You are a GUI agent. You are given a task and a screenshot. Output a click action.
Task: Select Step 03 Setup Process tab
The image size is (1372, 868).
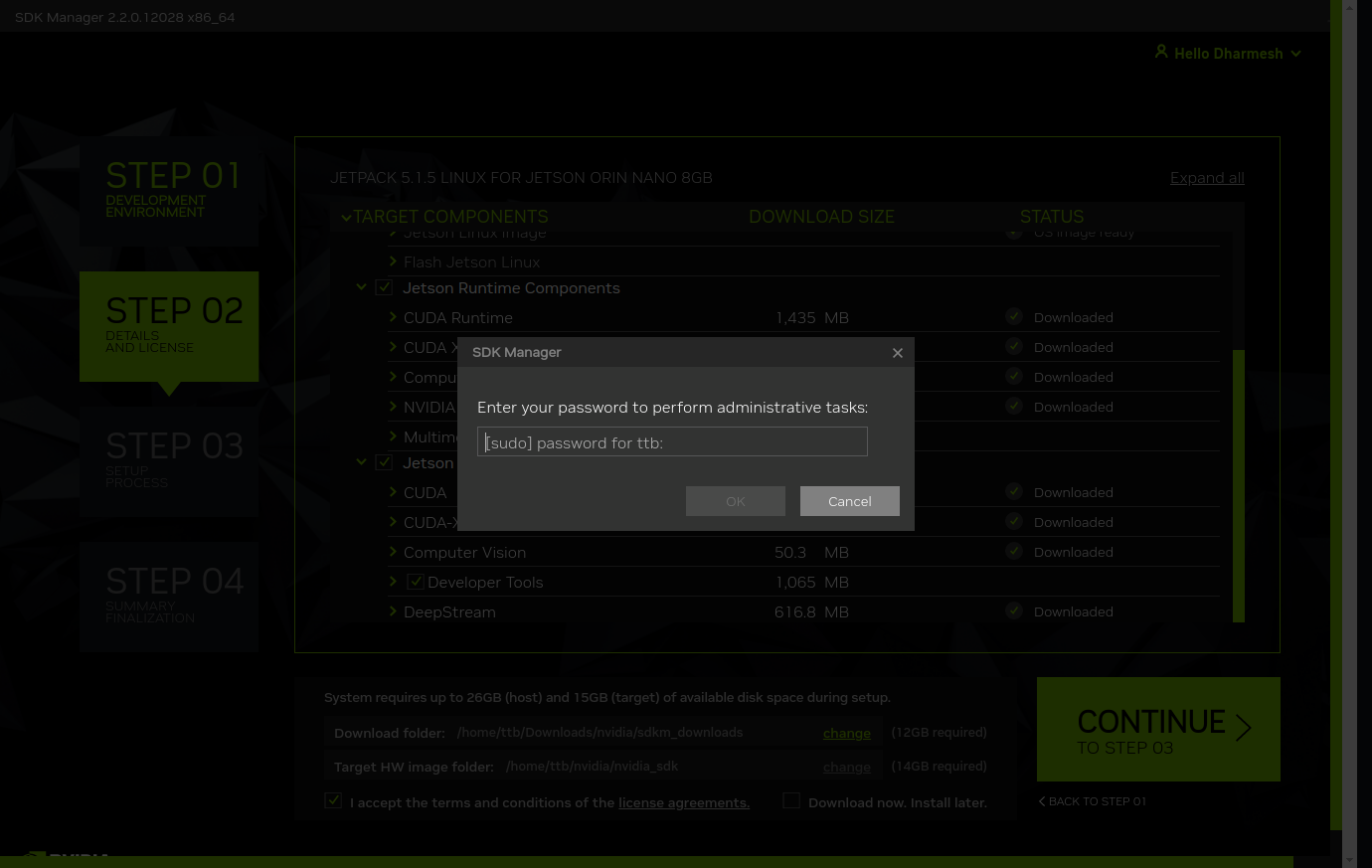point(169,461)
